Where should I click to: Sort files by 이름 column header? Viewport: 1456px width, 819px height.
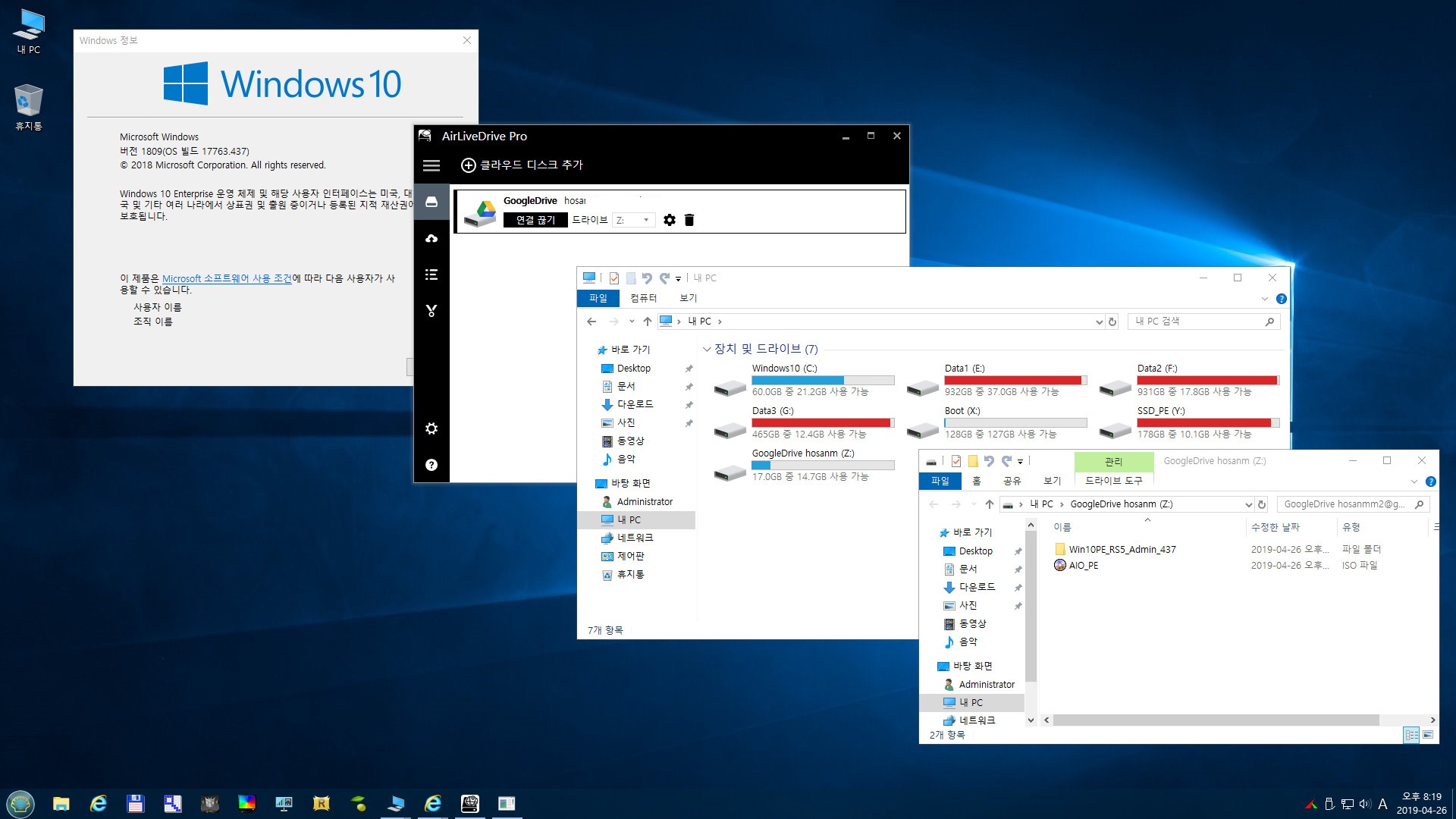(1062, 527)
